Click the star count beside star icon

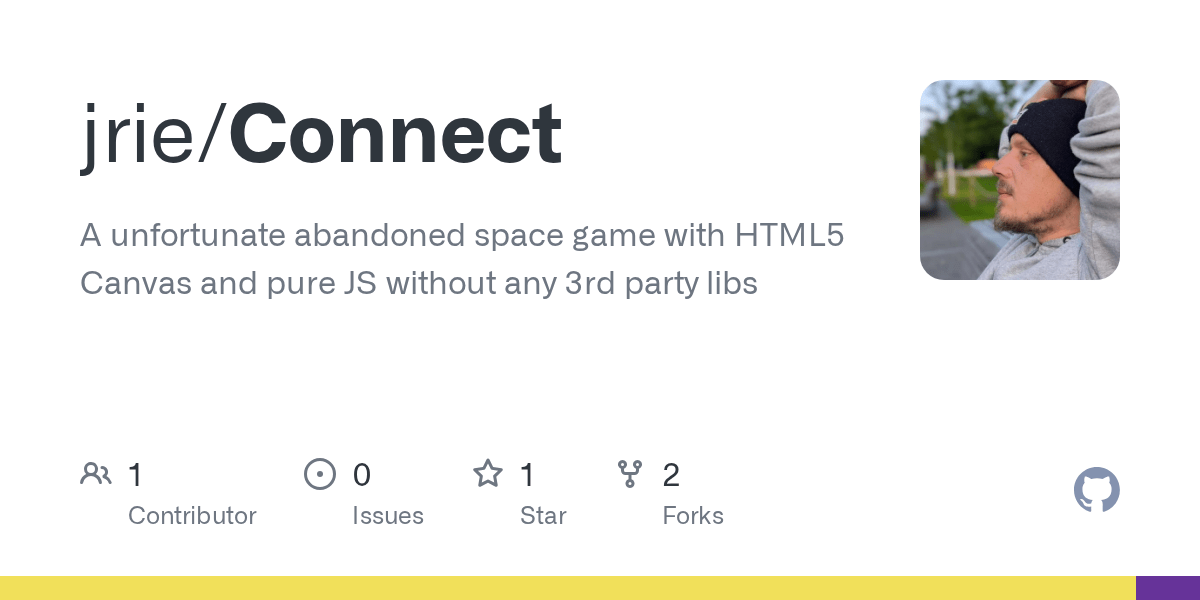coord(528,475)
